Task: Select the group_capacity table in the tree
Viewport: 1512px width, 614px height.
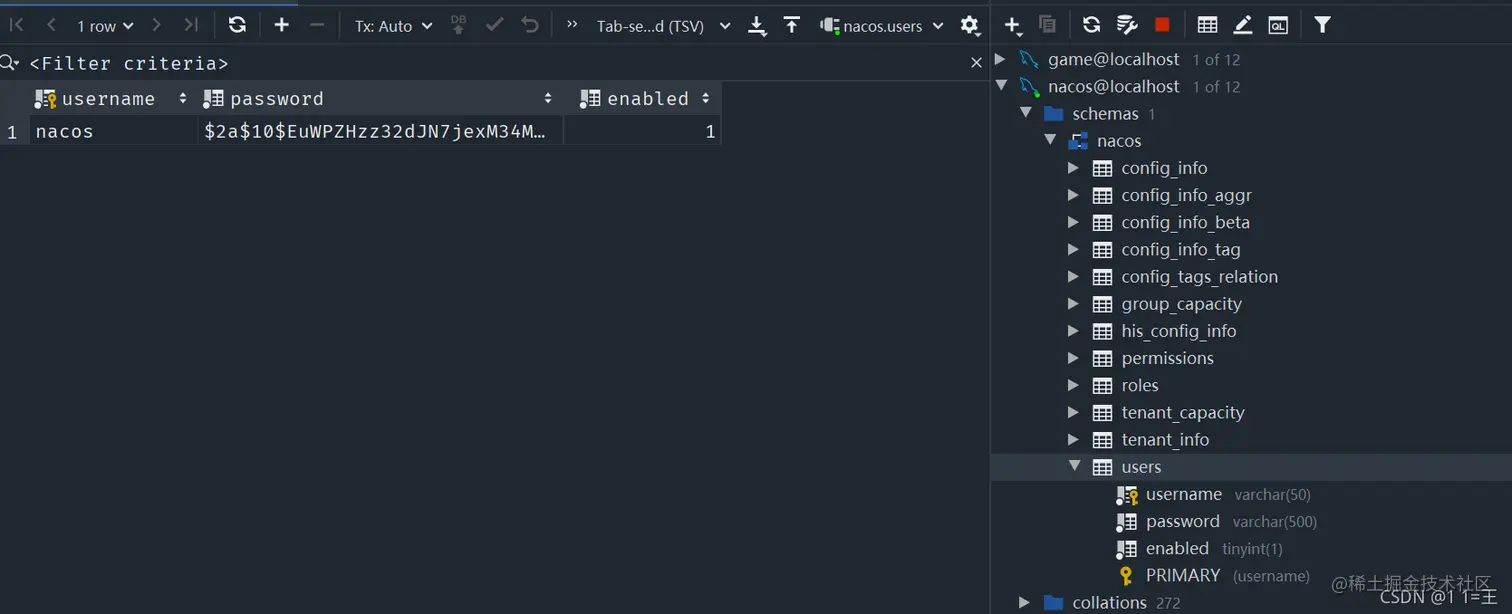Action: click(x=1181, y=303)
